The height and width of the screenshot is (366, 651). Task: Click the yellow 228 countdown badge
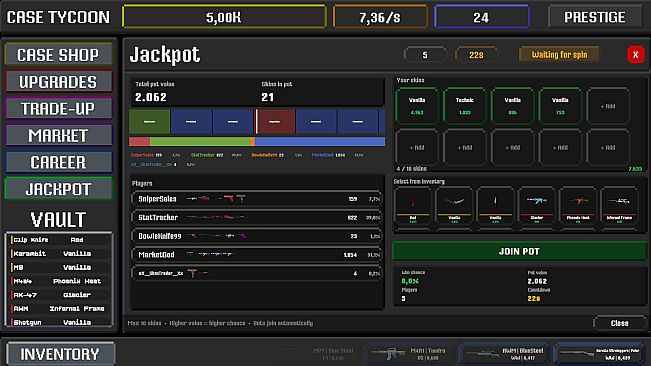coord(476,55)
